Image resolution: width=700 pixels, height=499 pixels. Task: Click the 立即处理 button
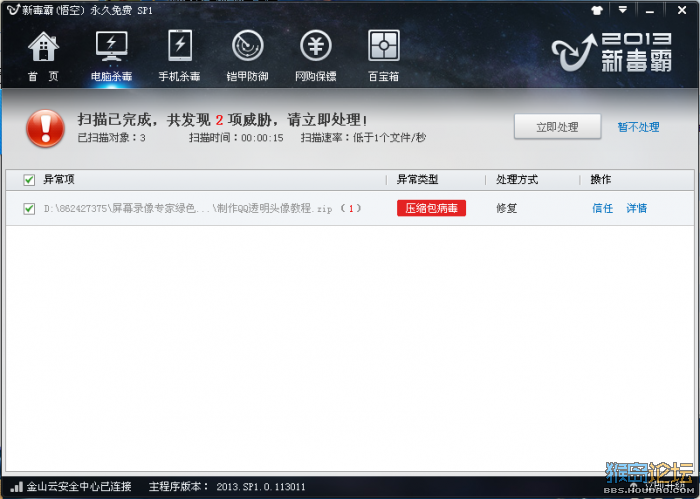click(557, 127)
